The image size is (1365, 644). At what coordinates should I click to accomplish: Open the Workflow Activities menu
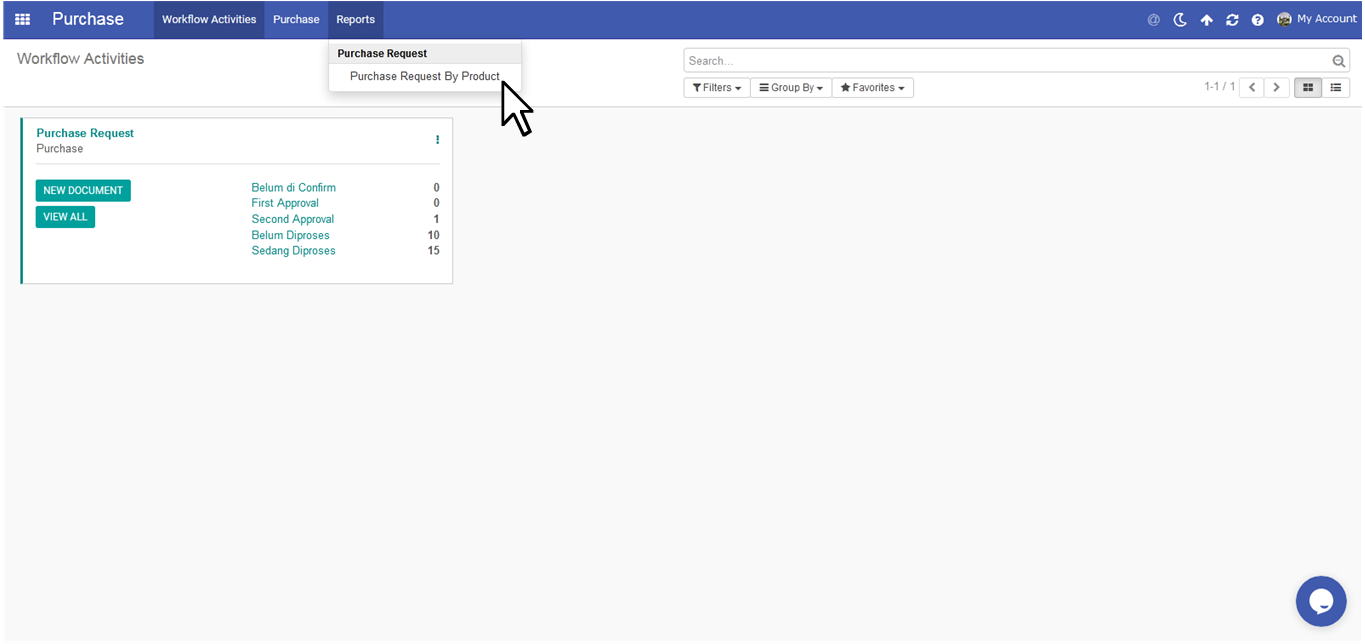pos(209,19)
